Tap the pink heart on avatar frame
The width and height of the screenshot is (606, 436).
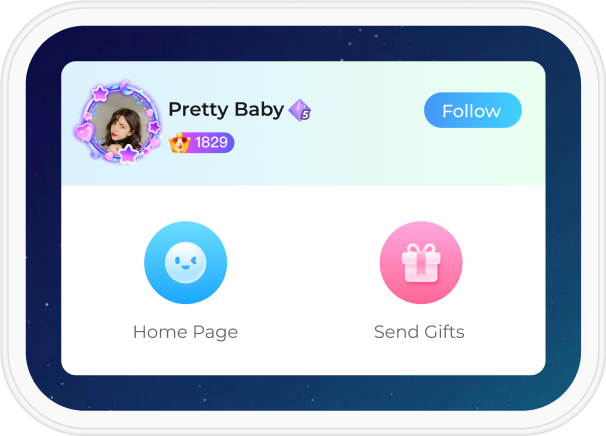(x=84, y=132)
